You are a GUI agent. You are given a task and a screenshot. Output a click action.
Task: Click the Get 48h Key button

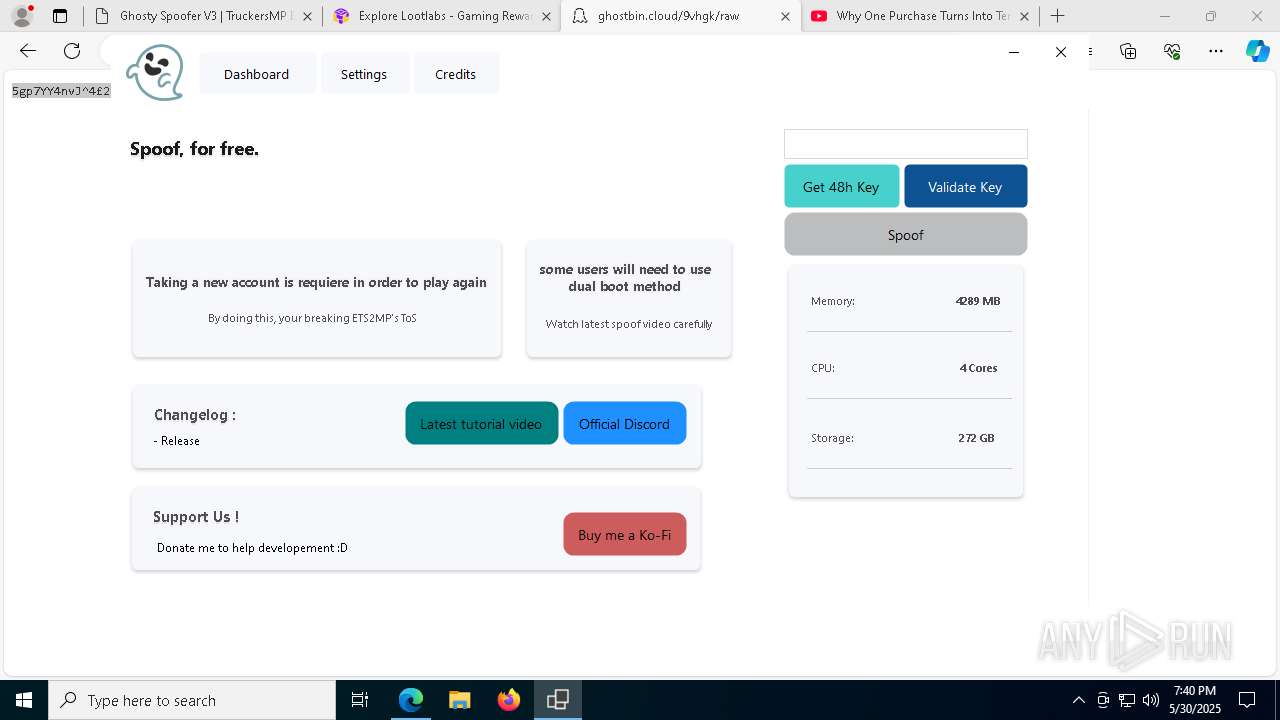coord(841,187)
